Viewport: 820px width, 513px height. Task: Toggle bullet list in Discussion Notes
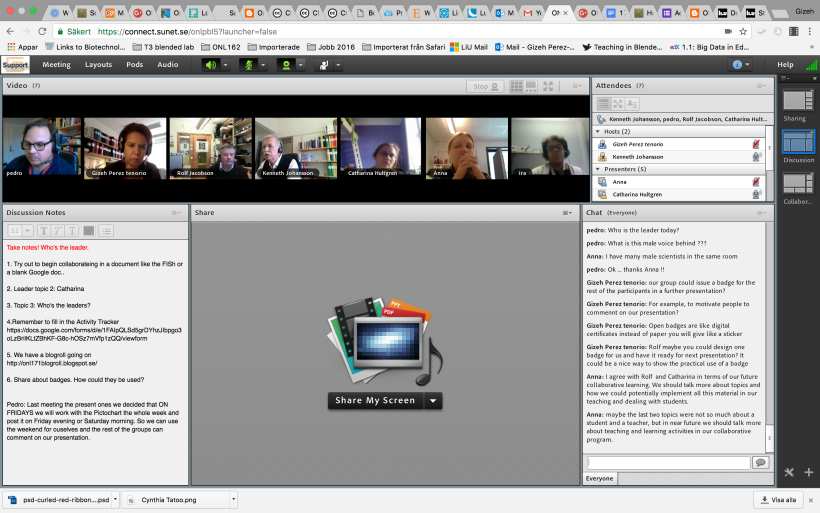(x=106, y=231)
